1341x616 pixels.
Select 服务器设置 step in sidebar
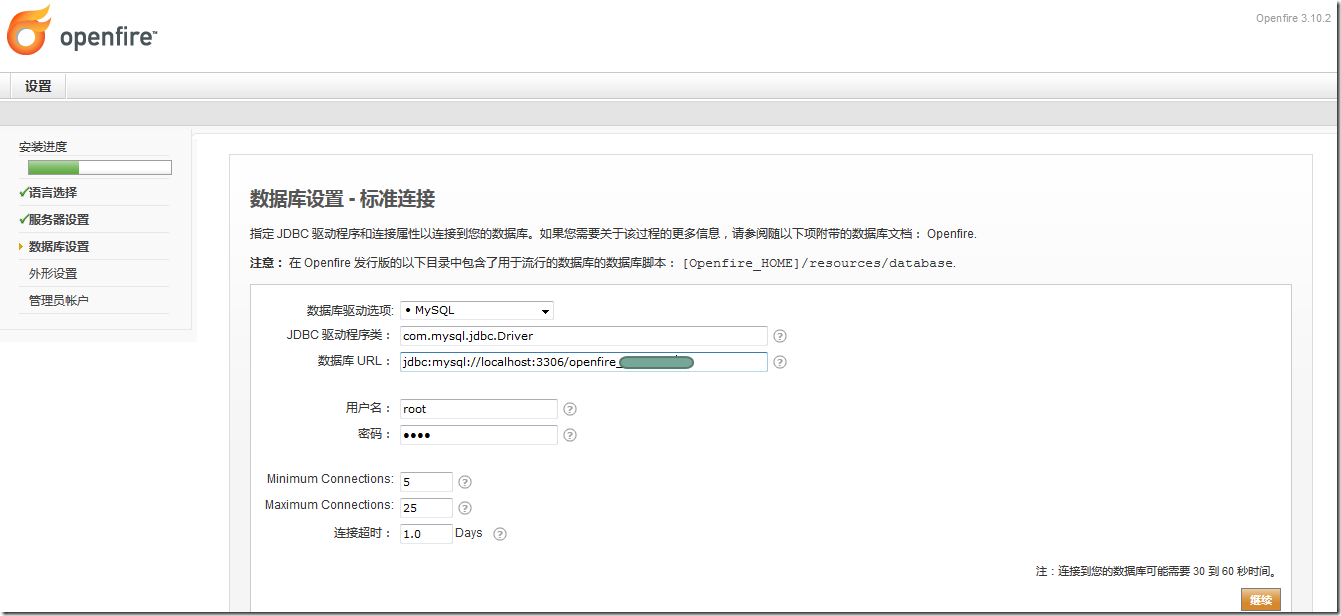tap(59, 219)
